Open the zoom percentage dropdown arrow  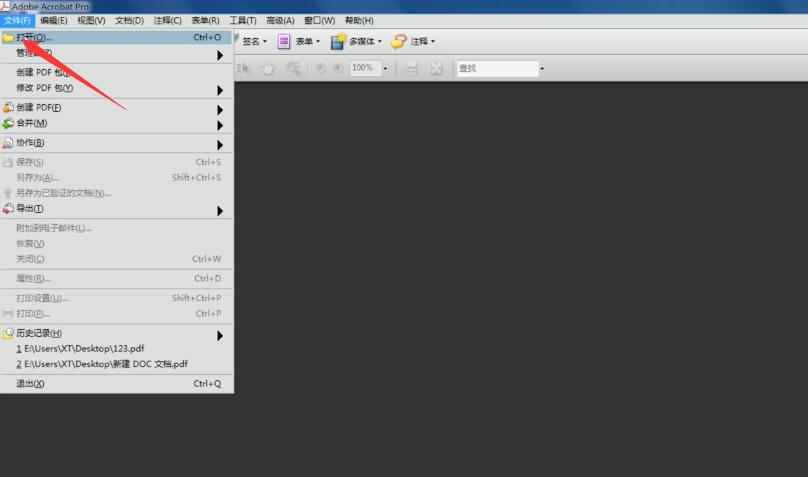(385, 69)
